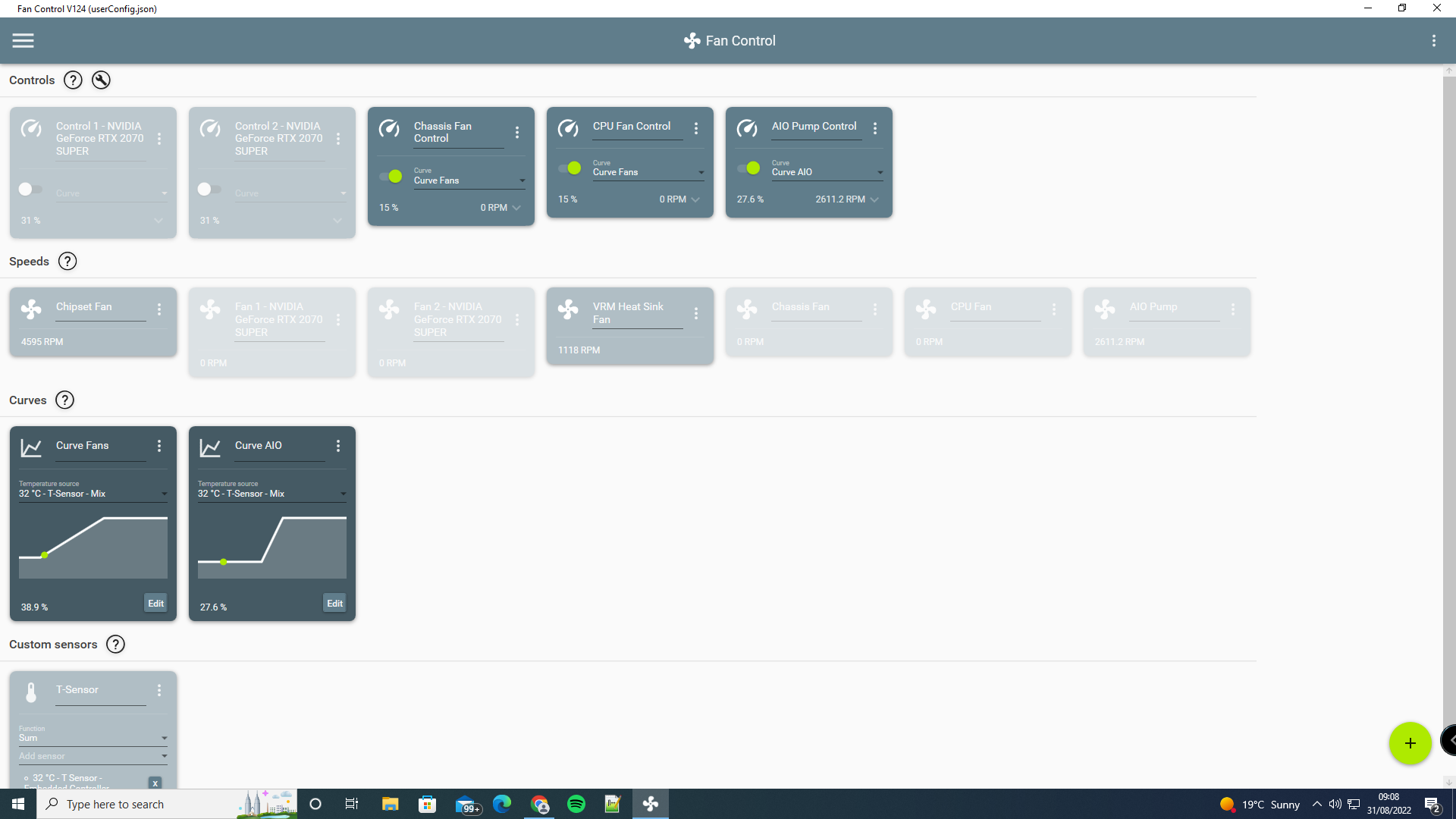Click the green add plus button
This screenshot has width=1456, height=819.
coord(1410,743)
